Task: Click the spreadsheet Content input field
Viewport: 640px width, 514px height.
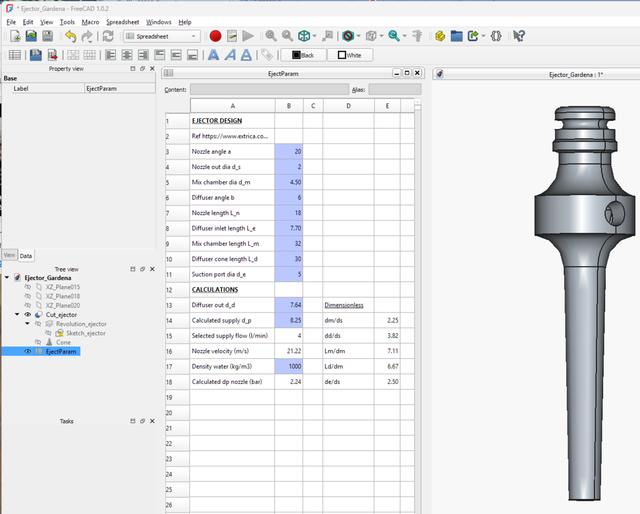Action: click(269, 89)
